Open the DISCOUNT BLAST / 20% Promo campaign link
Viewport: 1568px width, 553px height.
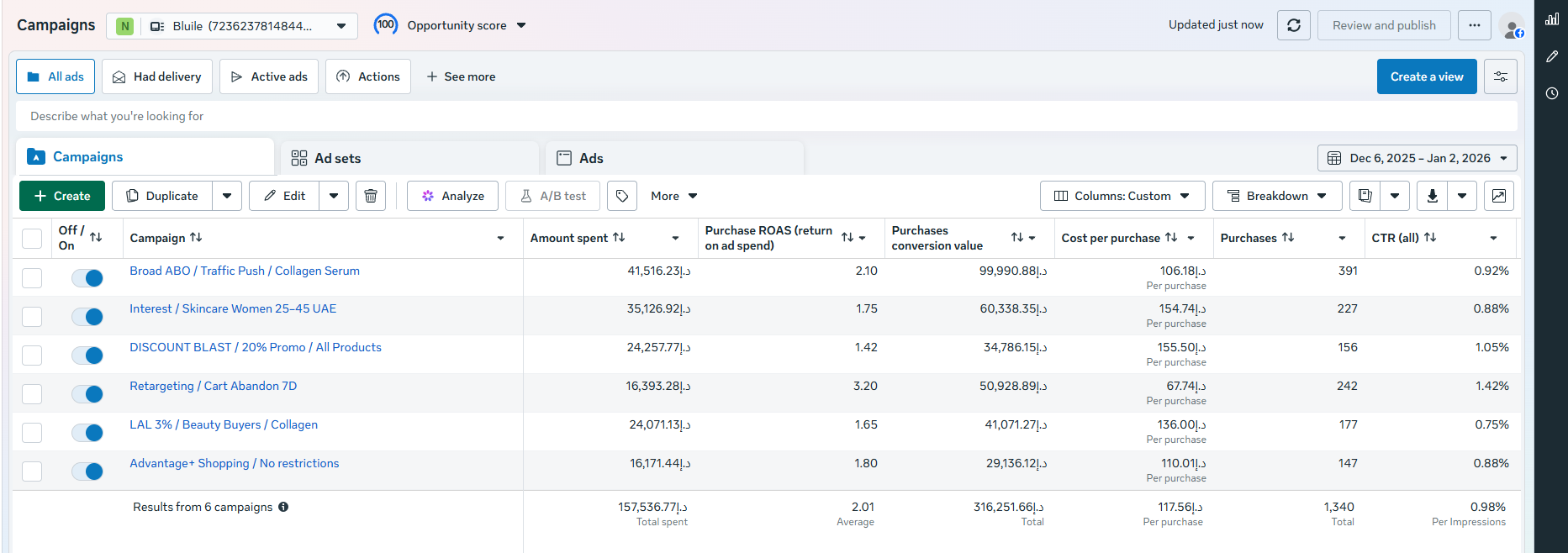(x=256, y=347)
